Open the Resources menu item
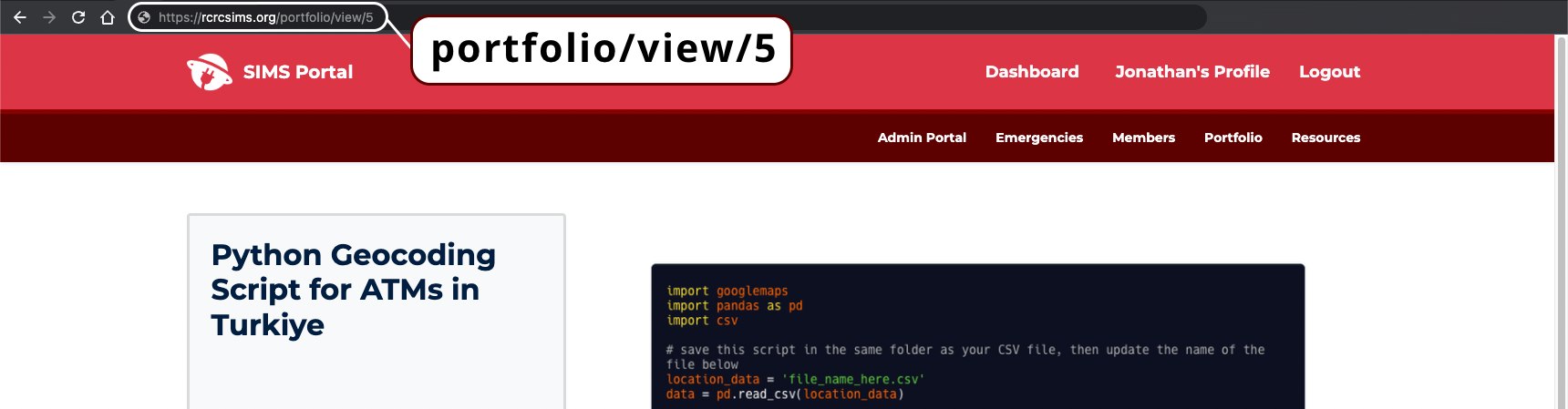This screenshot has height=409, width=1568. (x=1326, y=138)
